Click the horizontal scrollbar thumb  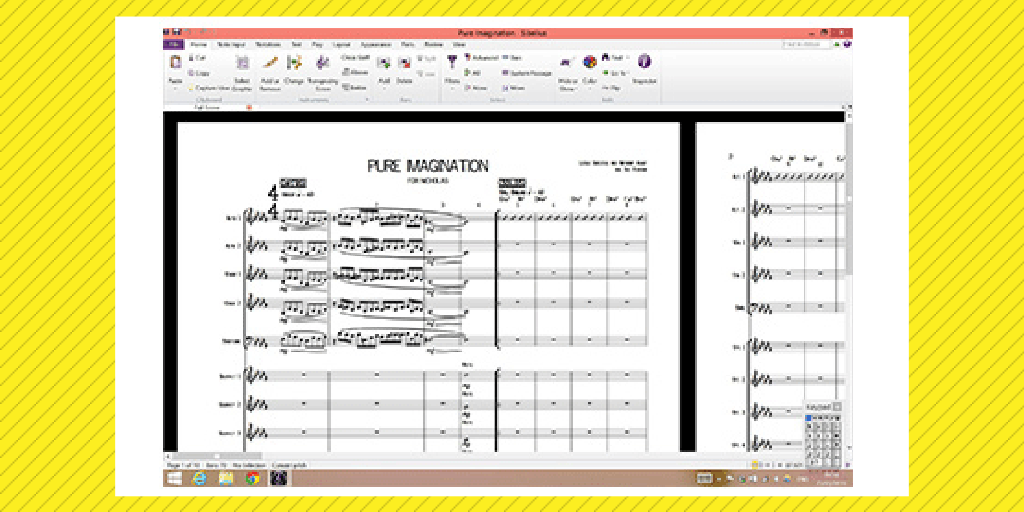point(216,456)
